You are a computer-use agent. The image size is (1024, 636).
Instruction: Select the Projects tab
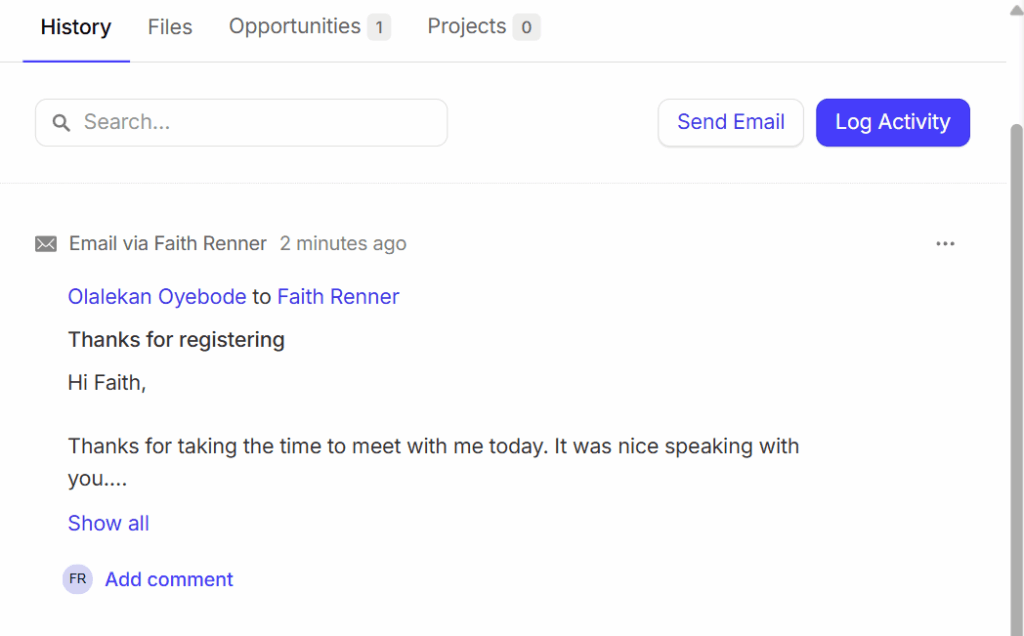[x=467, y=27]
